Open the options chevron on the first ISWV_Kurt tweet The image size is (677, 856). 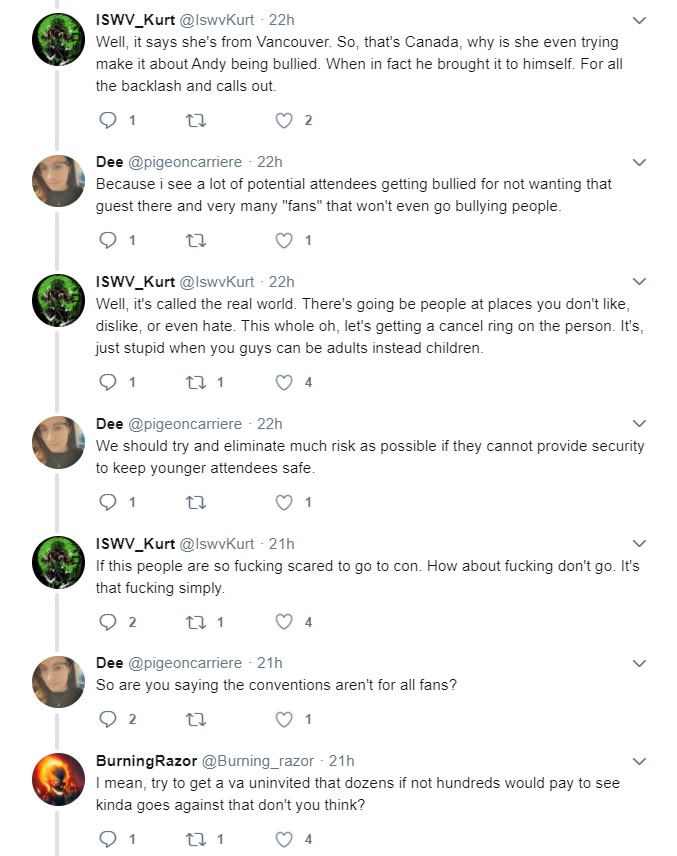click(639, 20)
